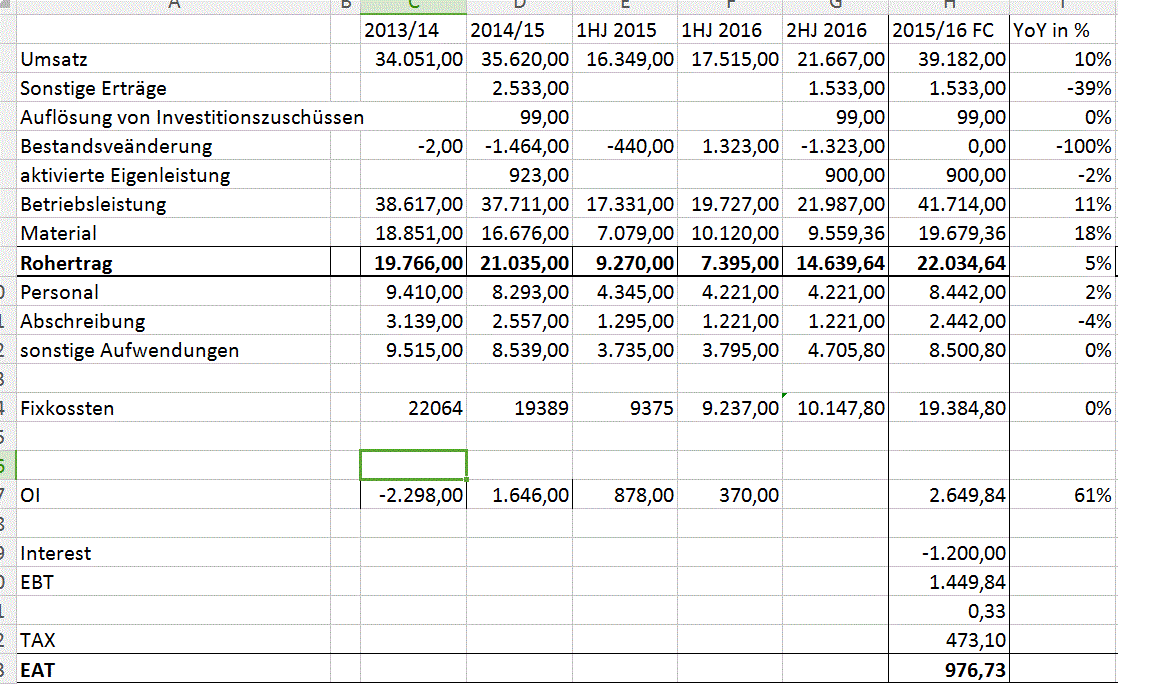Click the cell showing 39.182,00

948,59
